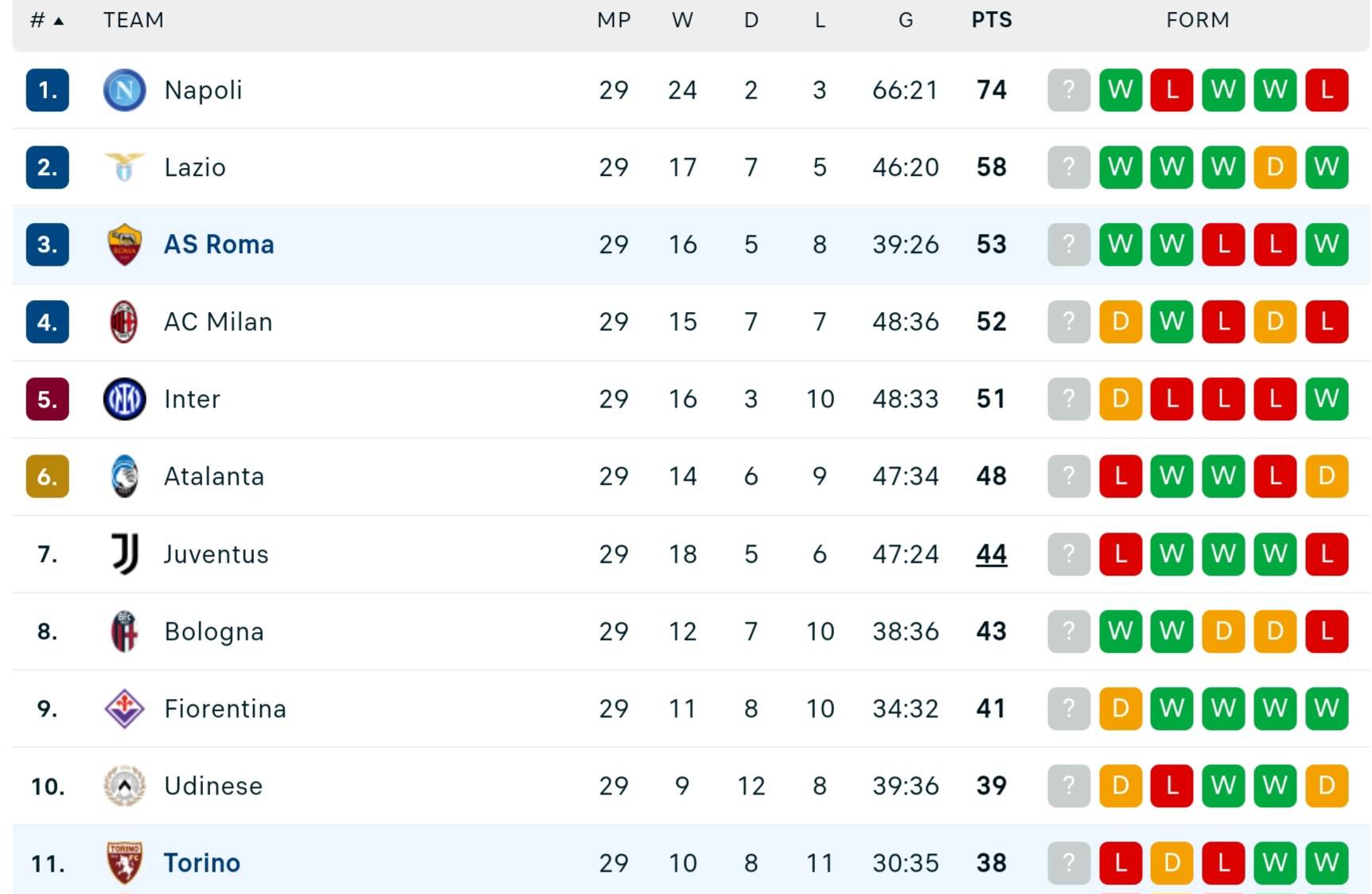Select Lazio's orange D form badge
The height and width of the screenshot is (894, 1372).
tap(1275, 167)
